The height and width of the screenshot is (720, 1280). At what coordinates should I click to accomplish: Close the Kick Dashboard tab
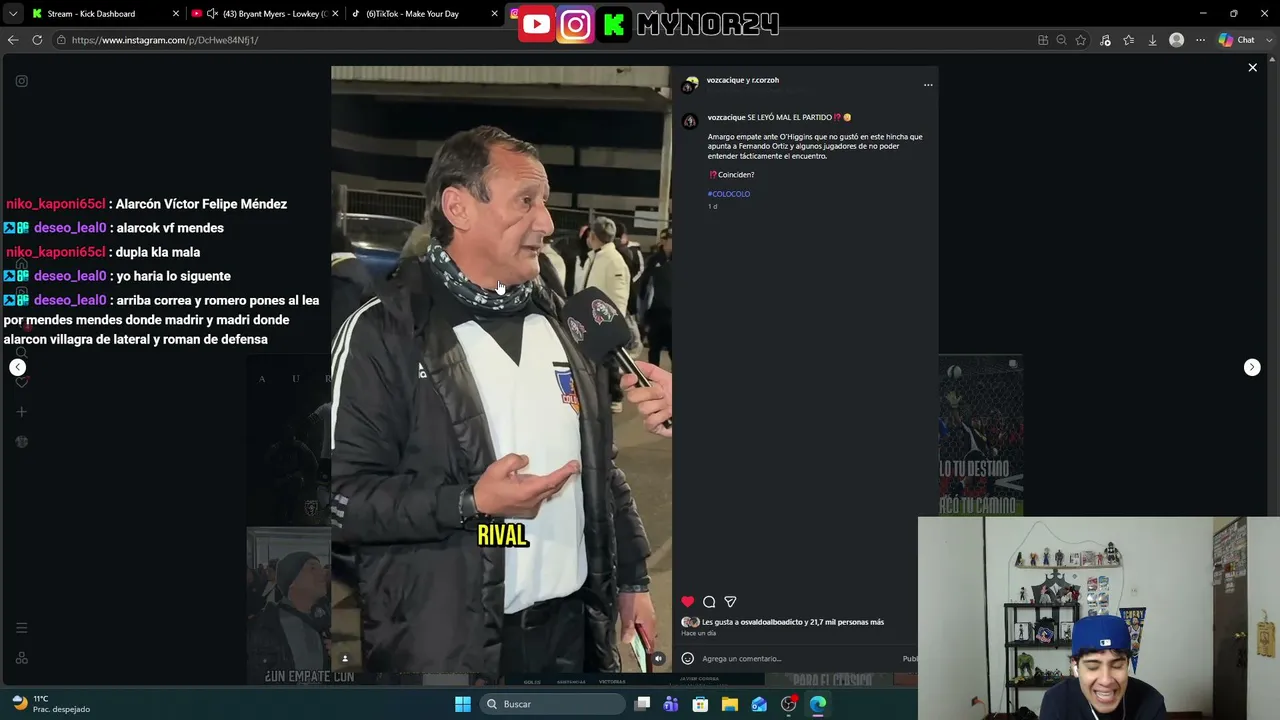point(176,14)
